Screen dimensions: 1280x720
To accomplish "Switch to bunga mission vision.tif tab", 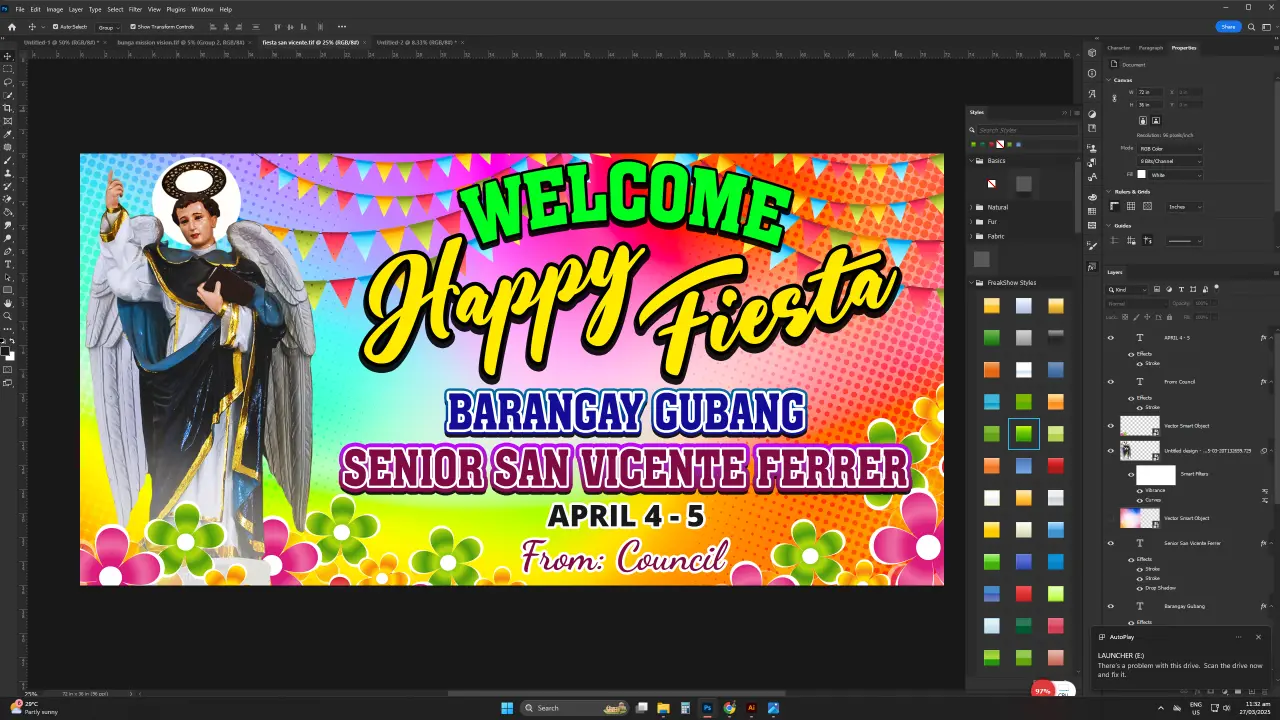I will [181, 43].
